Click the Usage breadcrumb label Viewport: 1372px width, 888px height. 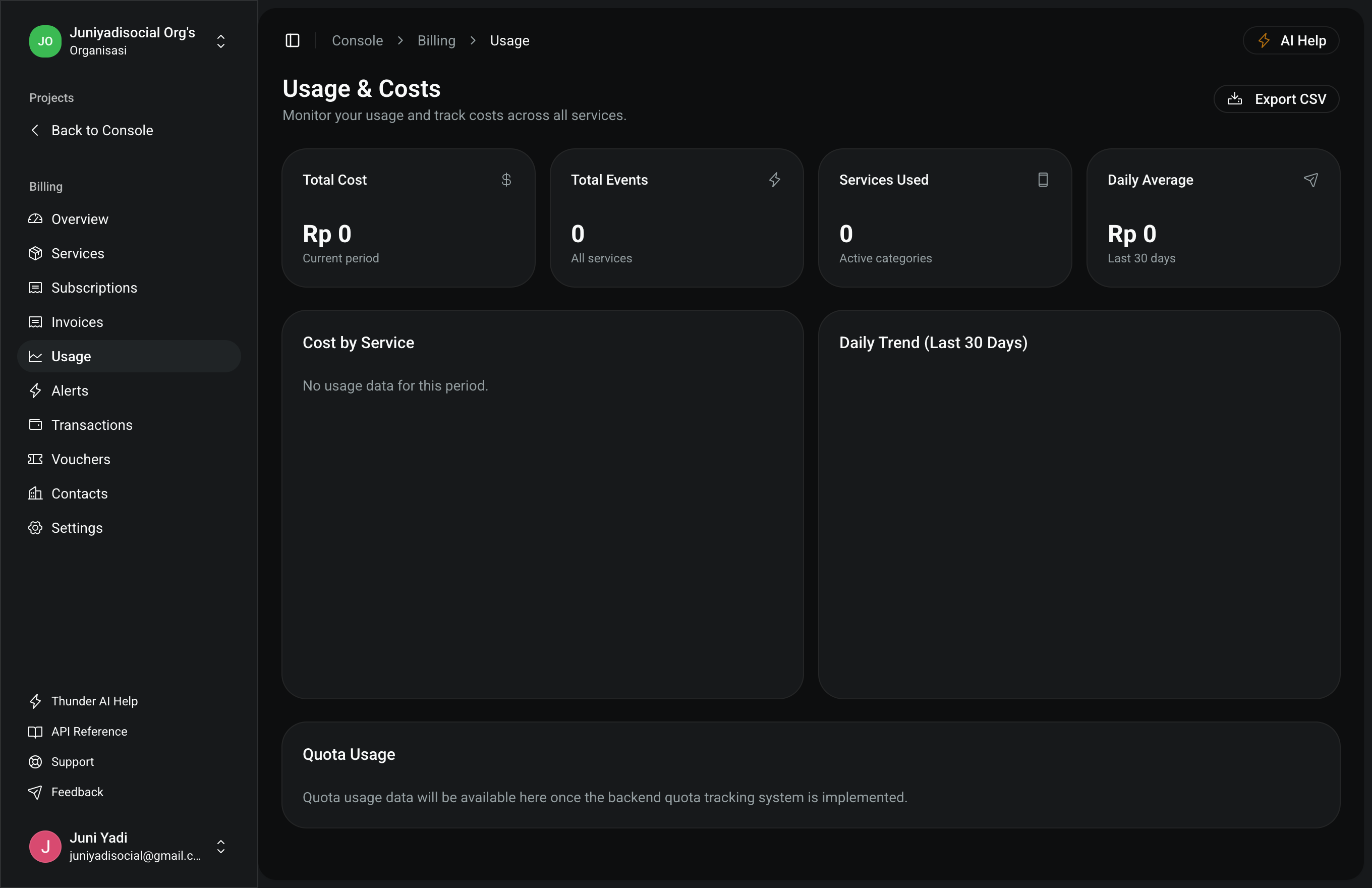tap(509, 40)
